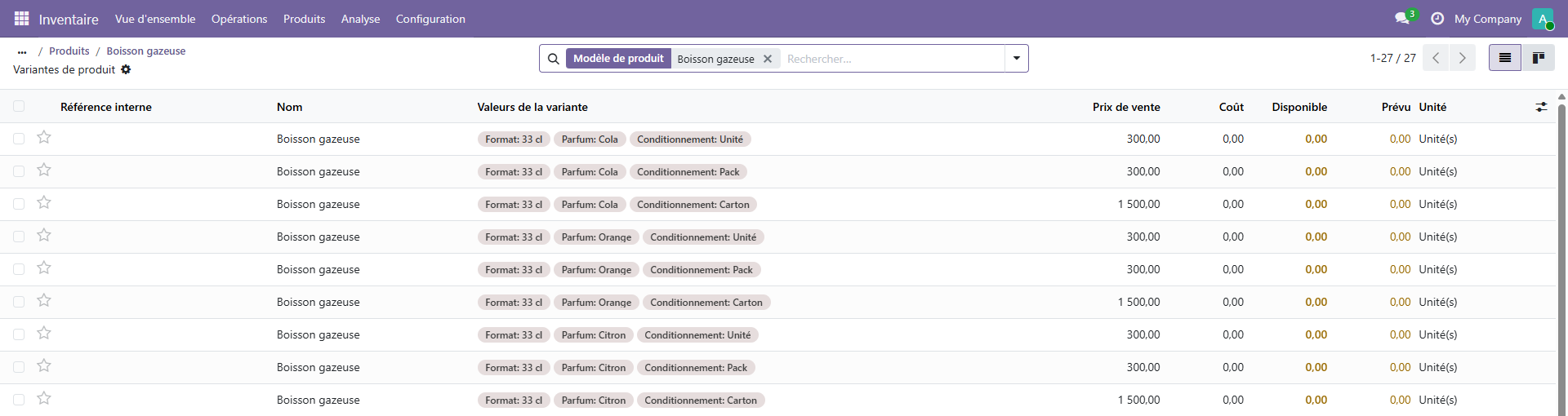Sort by Référence interne column

coord(106,107)
